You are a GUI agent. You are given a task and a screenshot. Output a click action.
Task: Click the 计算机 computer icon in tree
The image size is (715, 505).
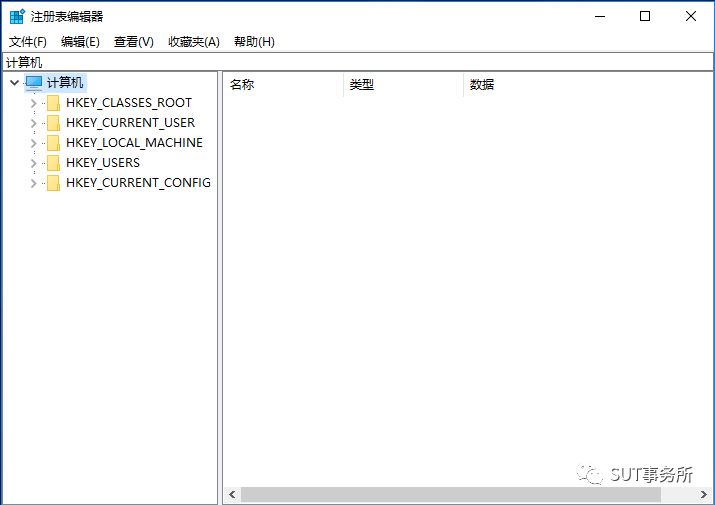click(34, 83)
